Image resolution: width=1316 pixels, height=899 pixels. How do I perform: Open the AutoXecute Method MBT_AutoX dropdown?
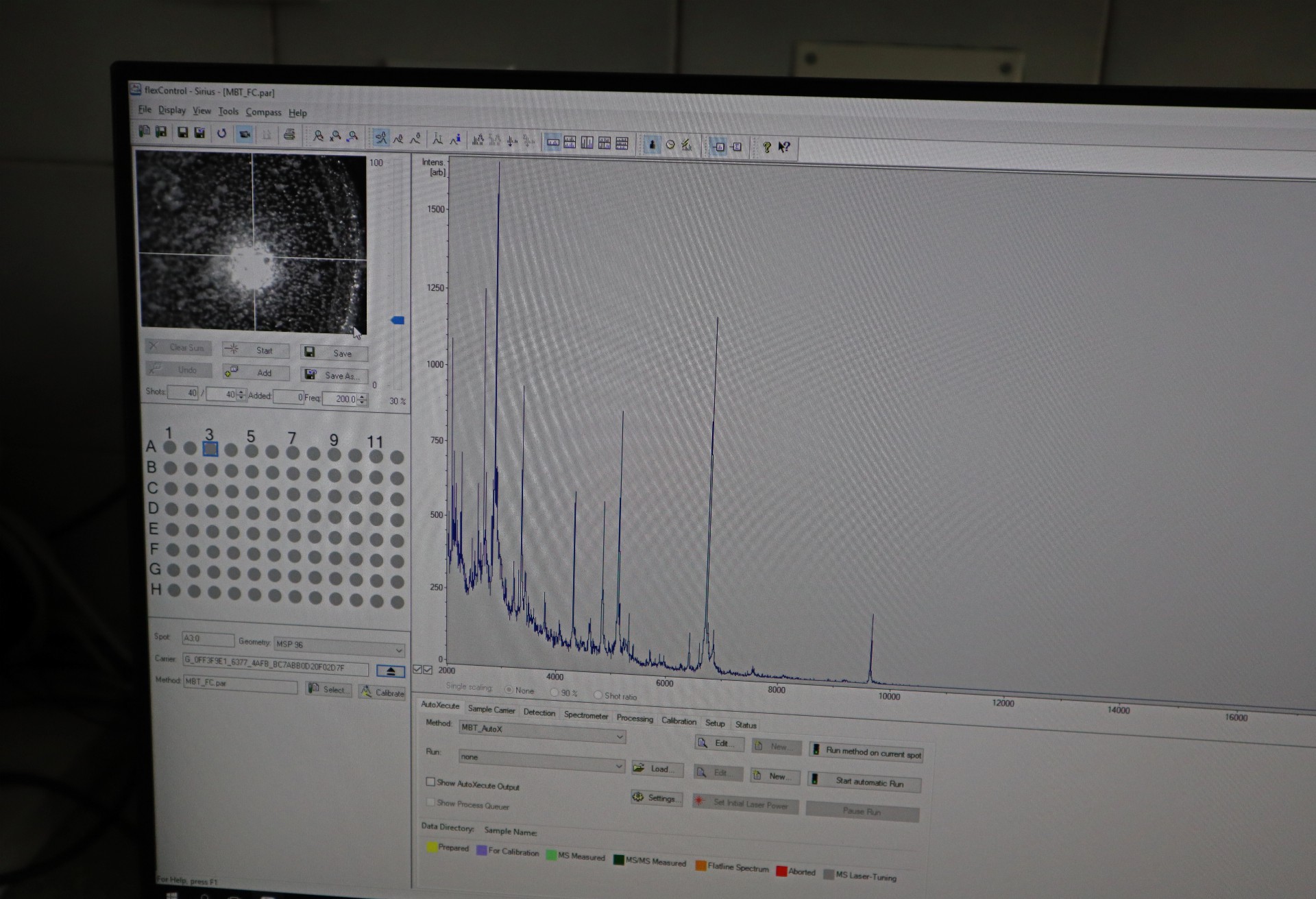coord(619,736)
